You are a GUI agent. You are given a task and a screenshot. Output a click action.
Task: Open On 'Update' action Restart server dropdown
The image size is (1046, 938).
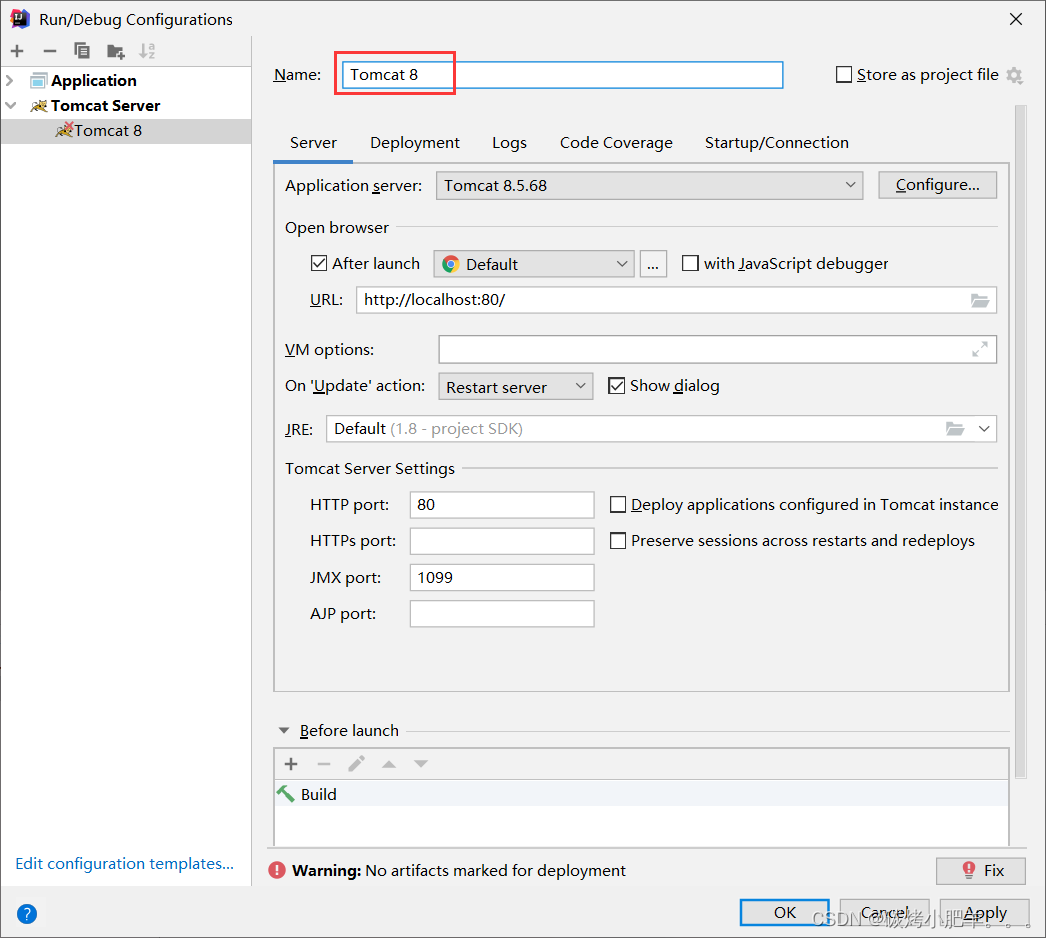tap(515, 386)
